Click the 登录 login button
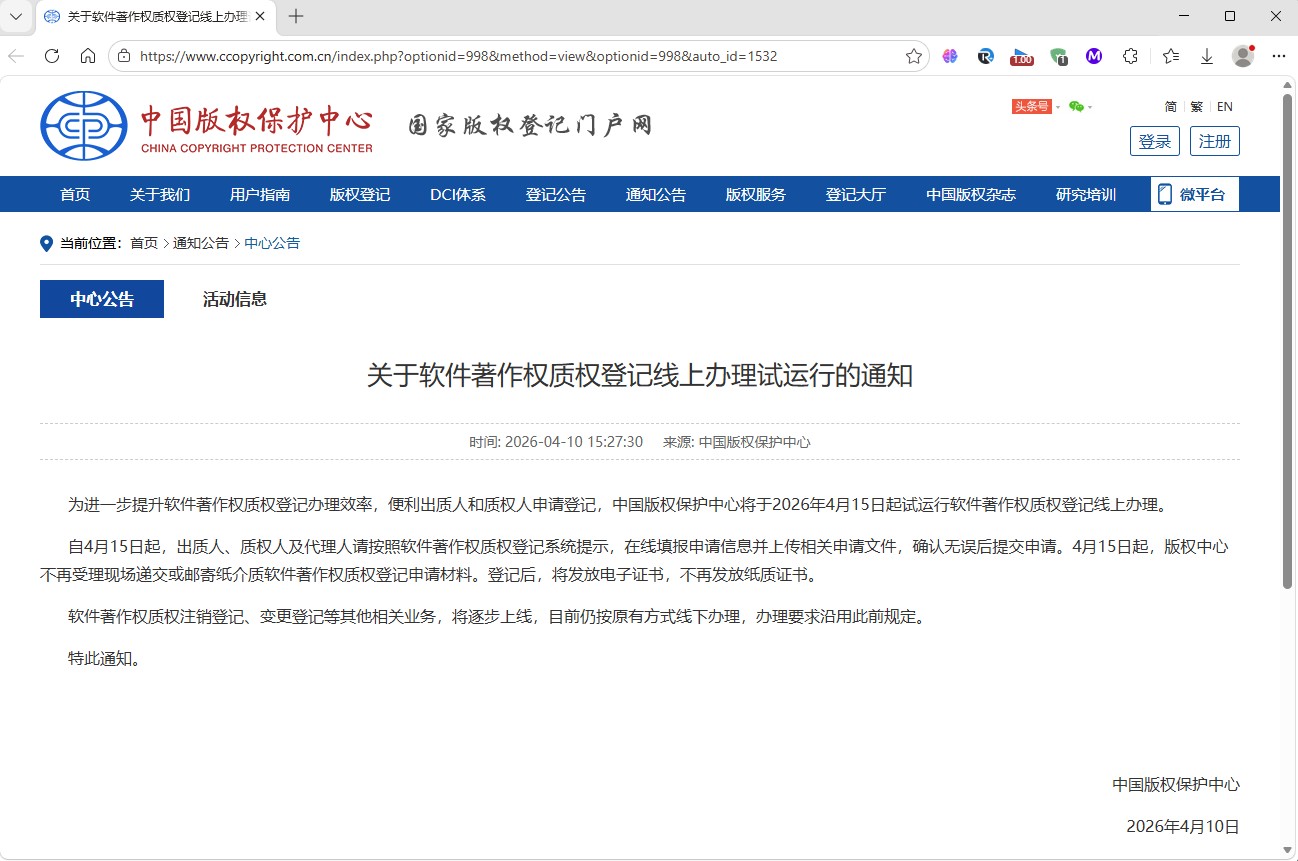The image size is (1298, 861). (1155, 141)
